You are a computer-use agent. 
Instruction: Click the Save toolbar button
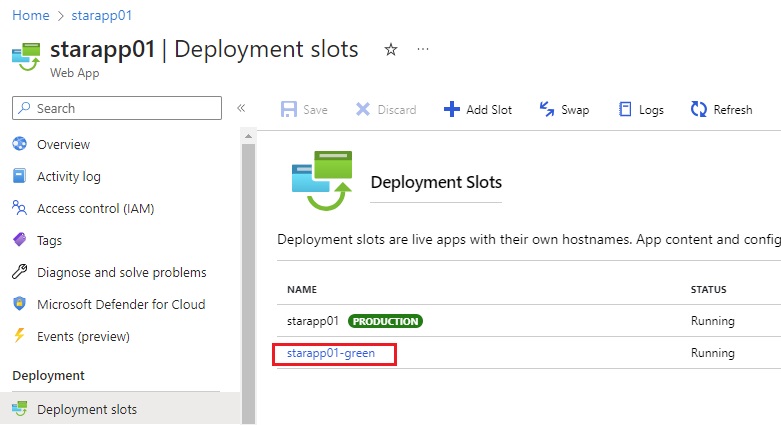tap(304, 109)
